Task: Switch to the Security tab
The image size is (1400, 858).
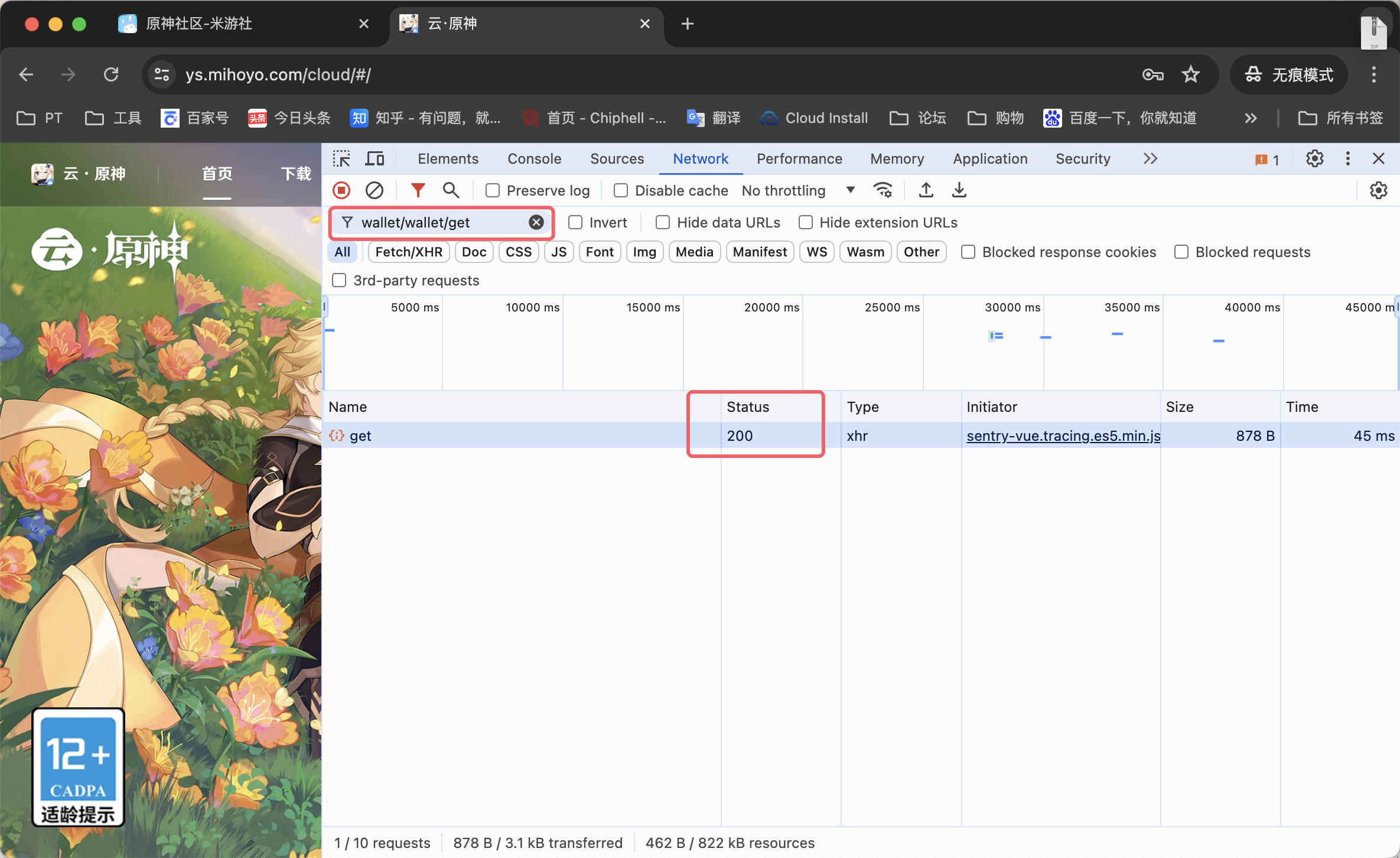Action: pos(1083,158)
